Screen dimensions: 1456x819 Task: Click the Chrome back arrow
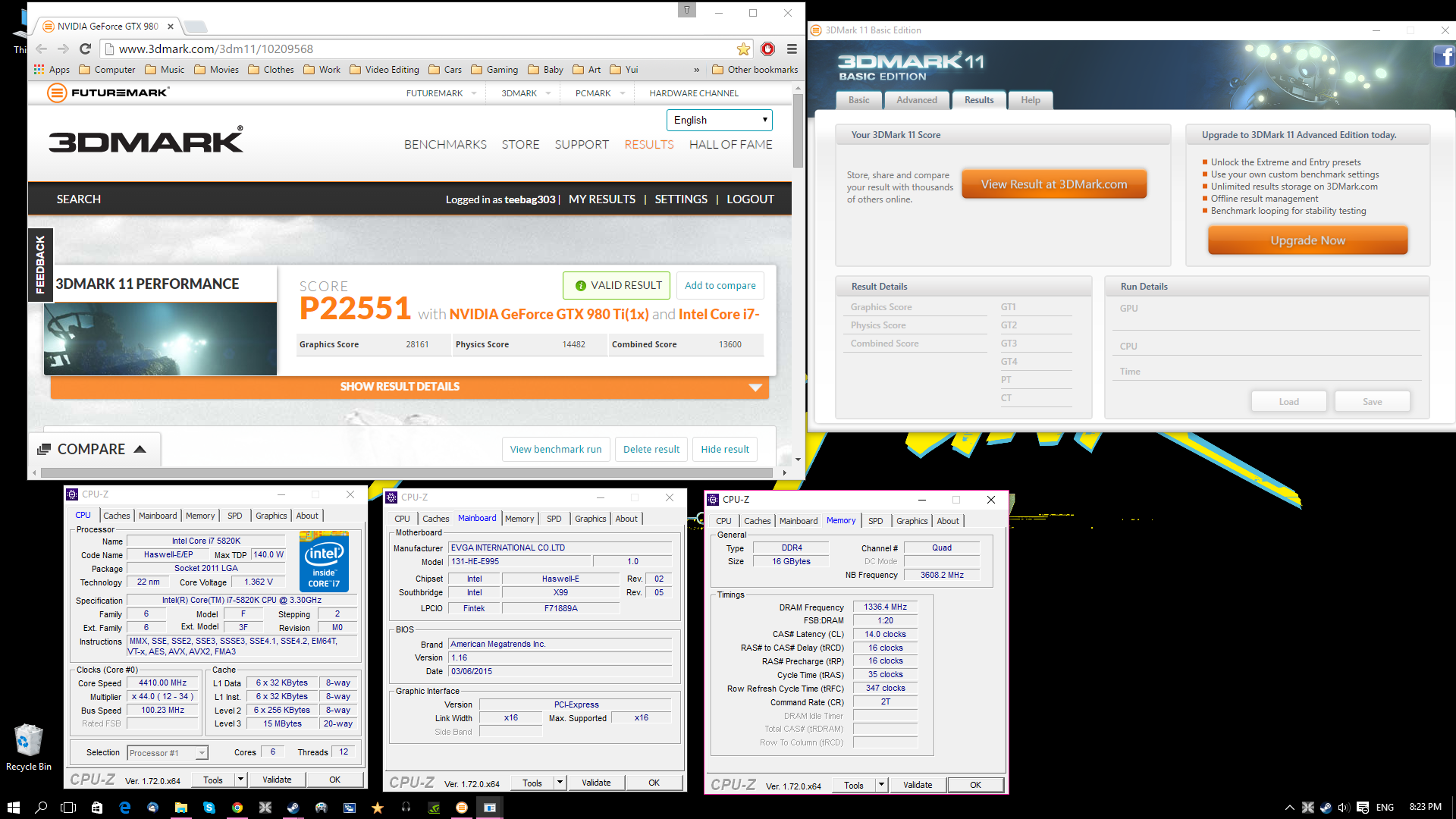42,49
